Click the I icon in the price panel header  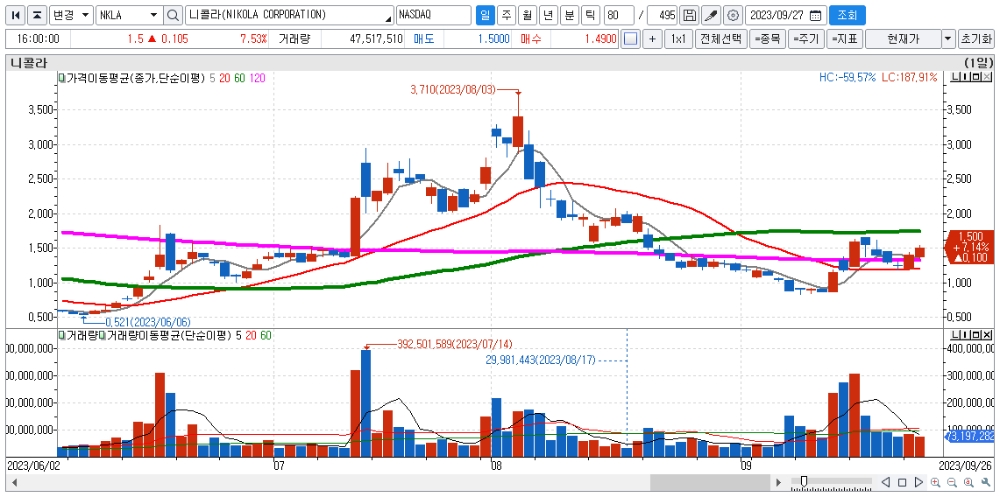[x=964, y=78]
